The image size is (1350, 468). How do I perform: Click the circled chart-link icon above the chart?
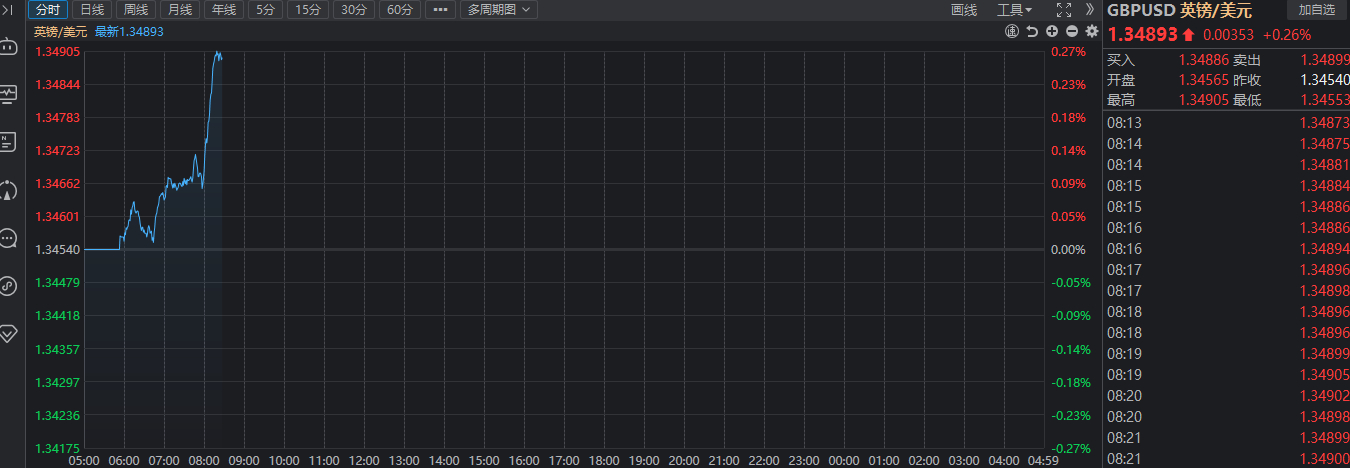pos(1012,31)
